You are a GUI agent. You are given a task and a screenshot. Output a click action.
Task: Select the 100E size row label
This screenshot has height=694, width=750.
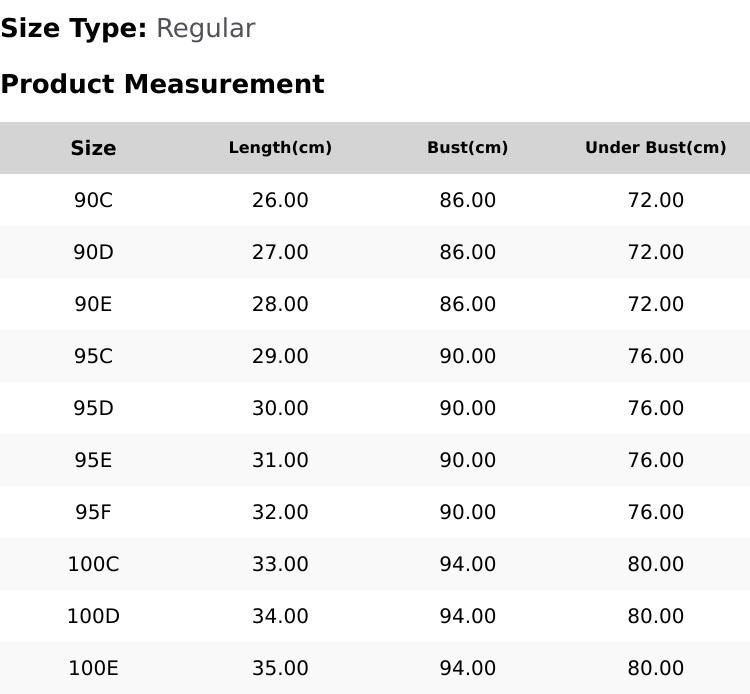point(93,669)
